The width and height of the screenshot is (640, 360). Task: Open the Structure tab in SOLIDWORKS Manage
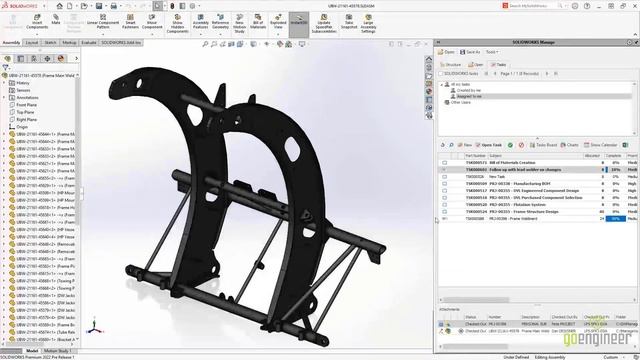click(450, 64)
